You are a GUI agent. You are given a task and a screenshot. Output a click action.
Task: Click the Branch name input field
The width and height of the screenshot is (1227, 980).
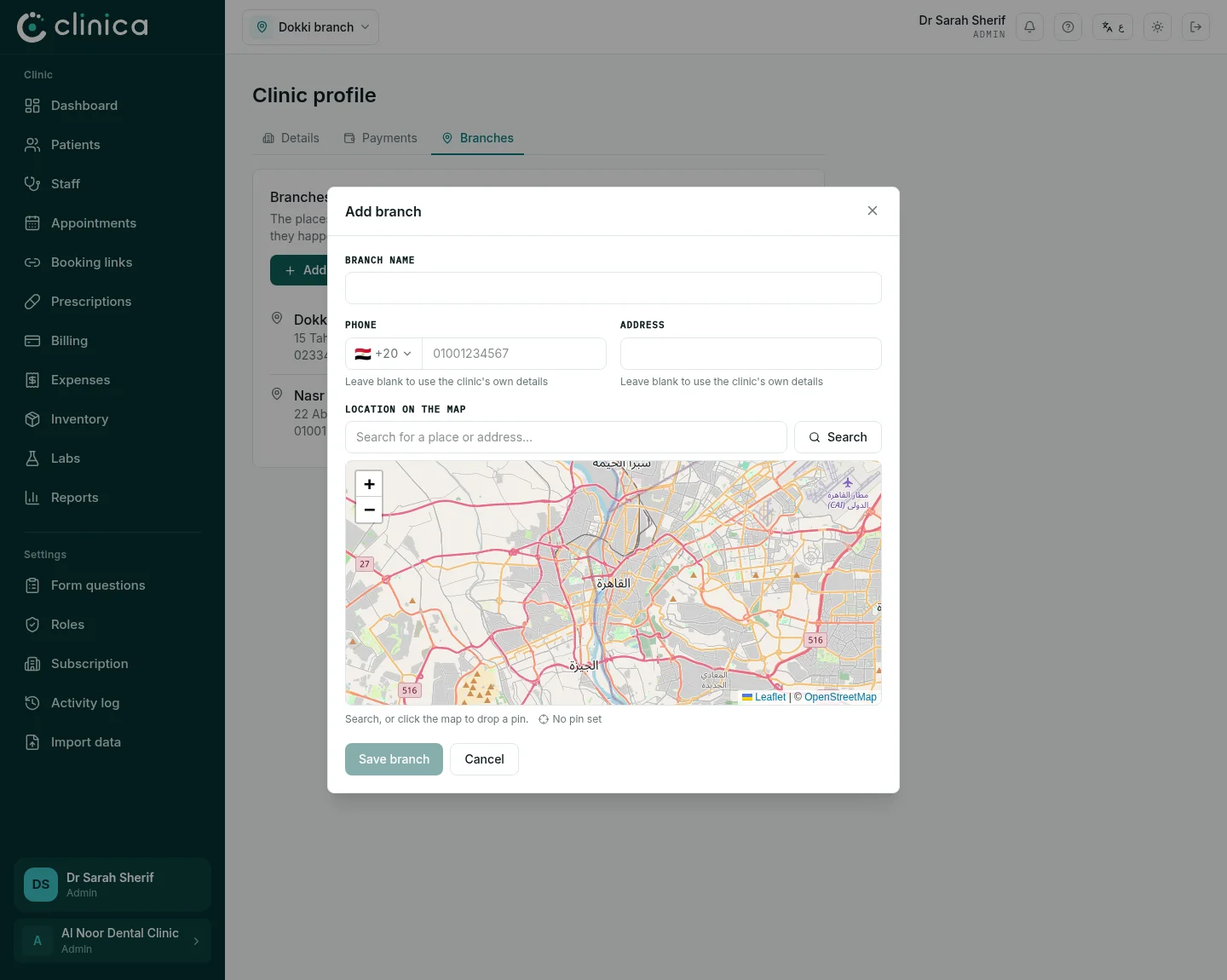coord(613,288)
